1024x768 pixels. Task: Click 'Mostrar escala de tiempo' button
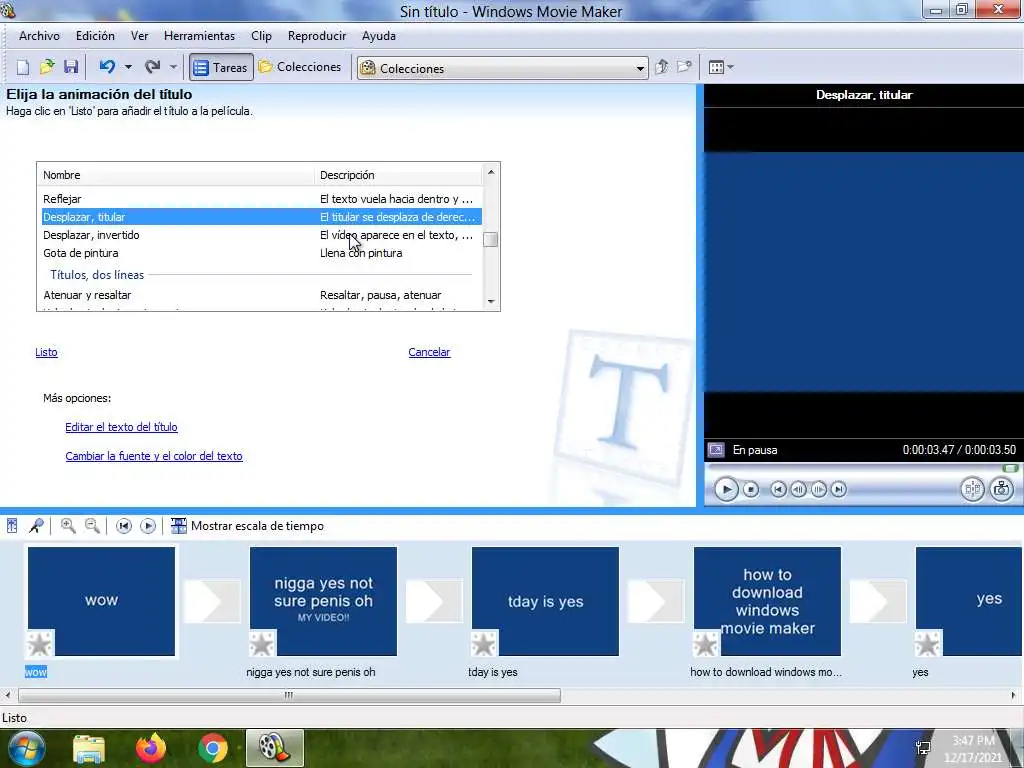click(247, 526)
